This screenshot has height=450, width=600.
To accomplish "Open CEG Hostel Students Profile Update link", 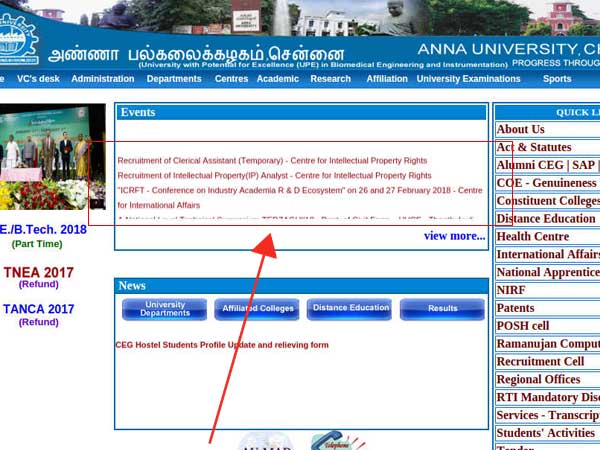I will (x=222, y=345).
